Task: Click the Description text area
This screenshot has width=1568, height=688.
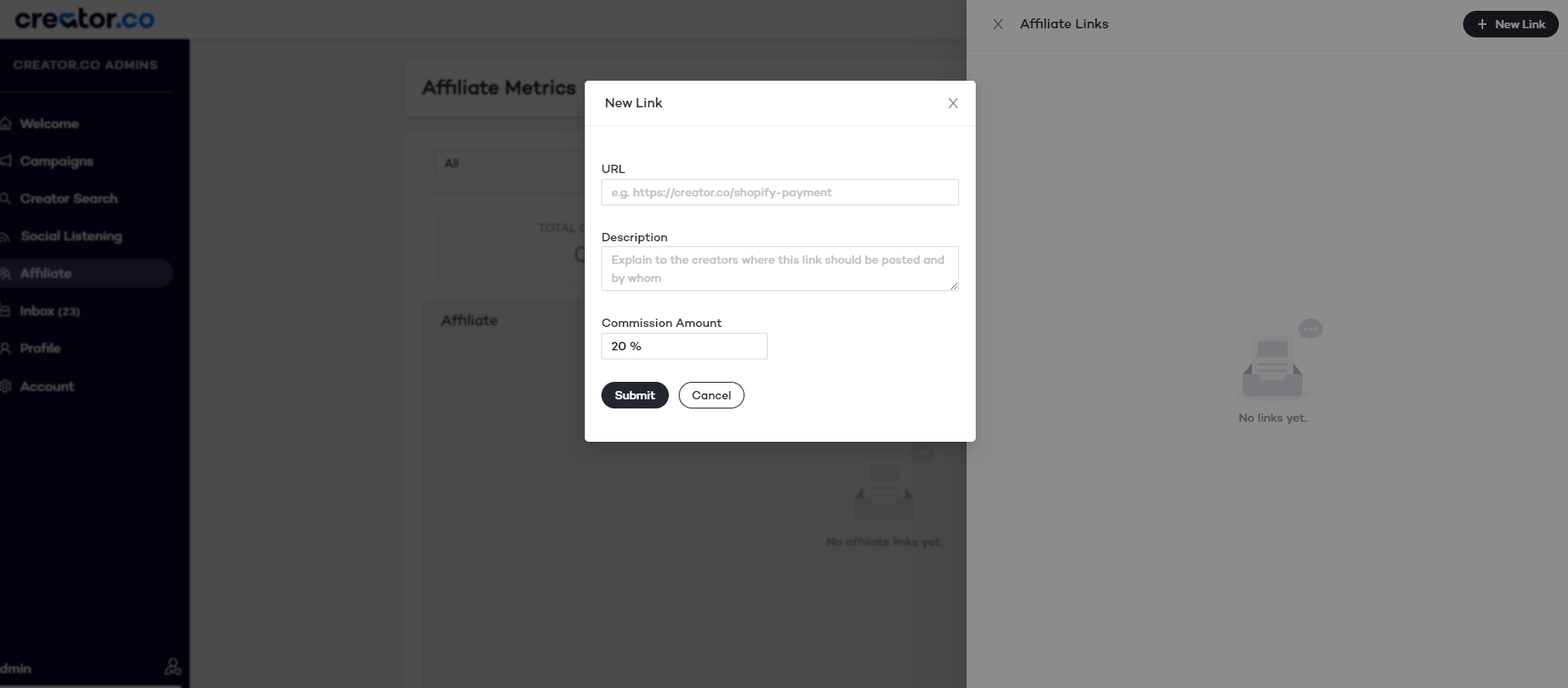Action: (x=780, y=269)
